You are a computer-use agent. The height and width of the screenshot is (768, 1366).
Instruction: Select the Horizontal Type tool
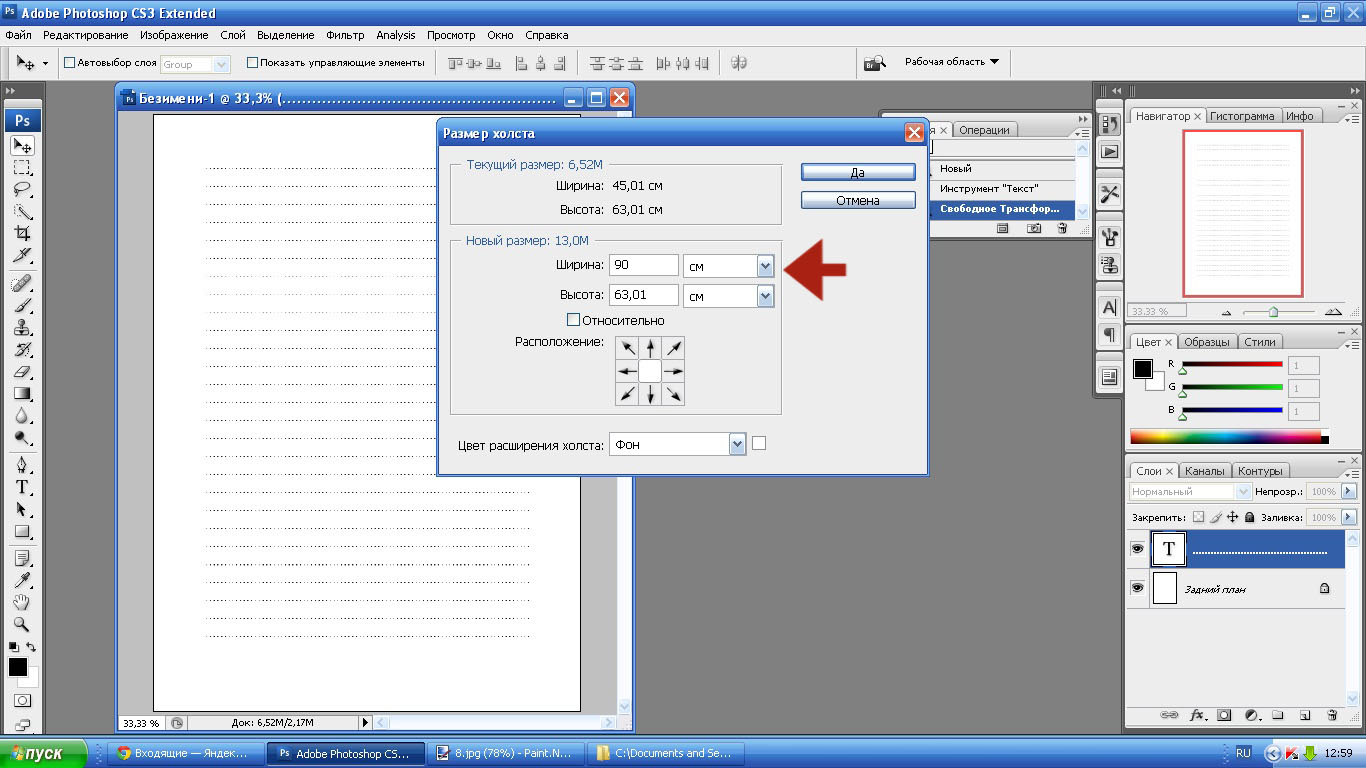[x=22, y=487]
